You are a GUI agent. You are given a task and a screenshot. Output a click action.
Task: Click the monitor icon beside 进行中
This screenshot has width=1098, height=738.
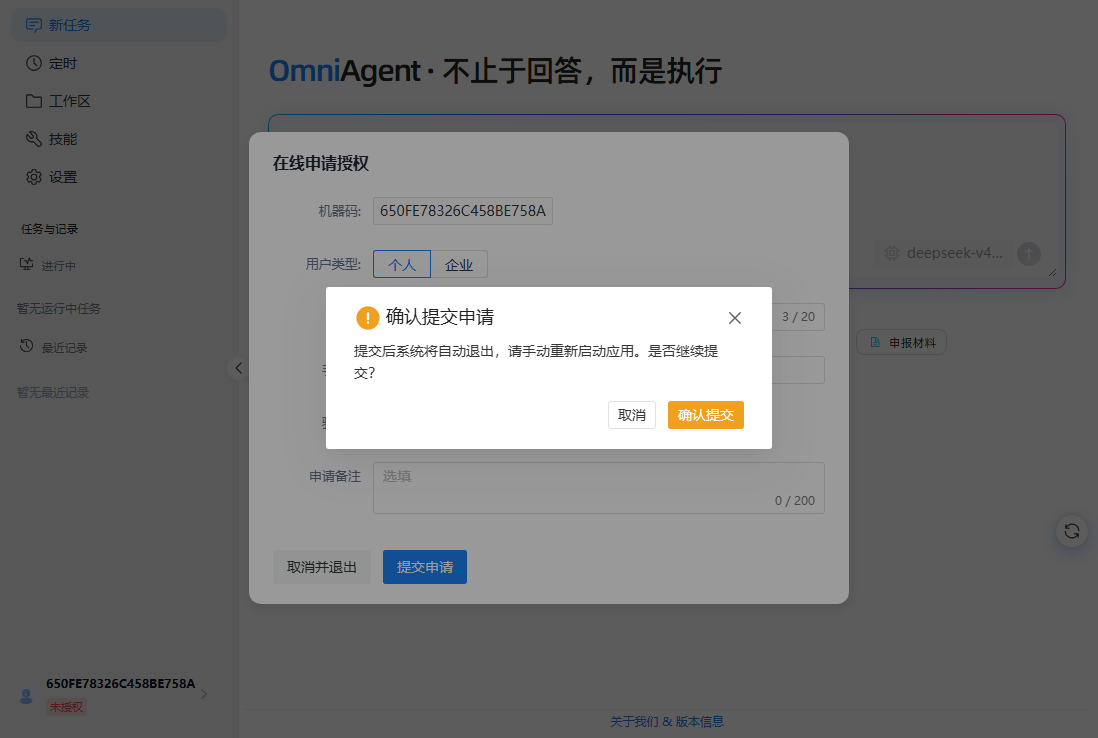(x=27, y=264)
